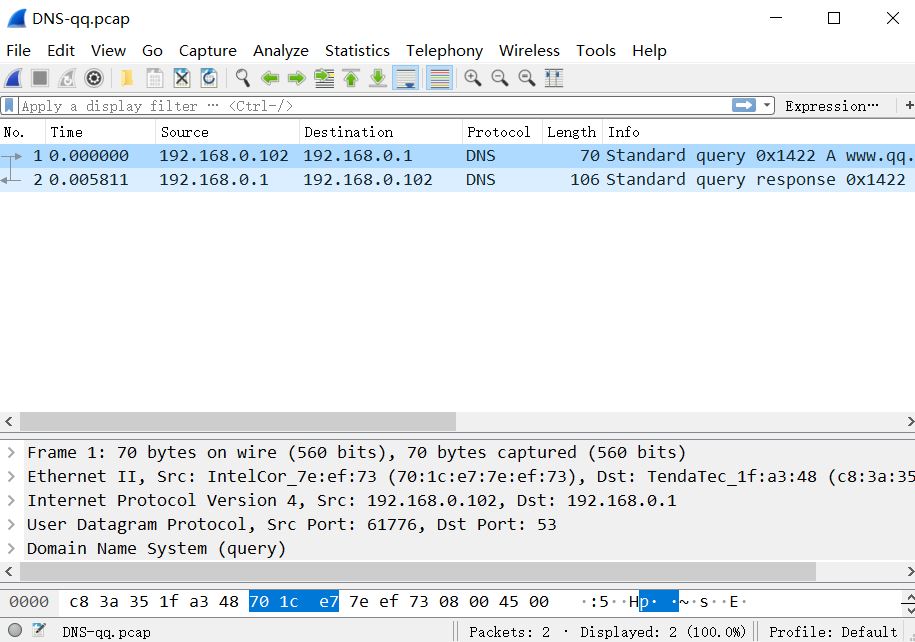Select packet 1 DNS standard query
Image resolution: width=915 pixels, height=642 pixels.
point(458,156)
